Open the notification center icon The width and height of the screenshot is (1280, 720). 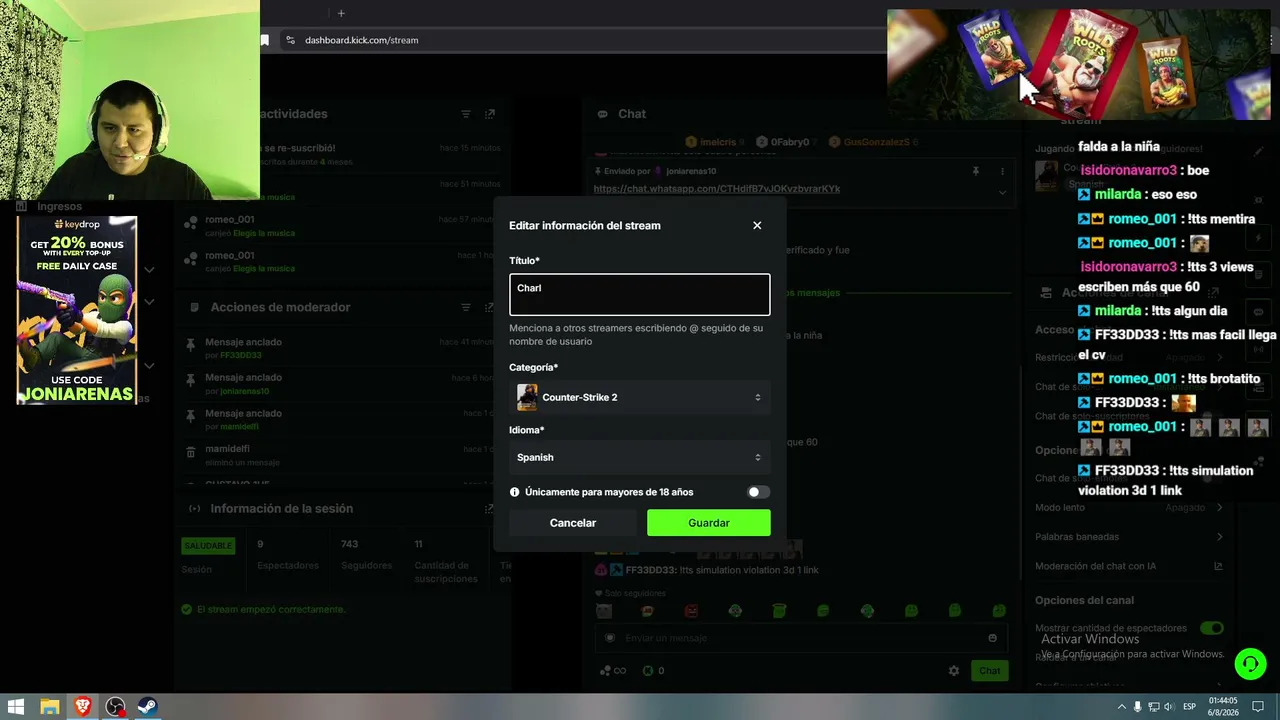coord(1259,707)
